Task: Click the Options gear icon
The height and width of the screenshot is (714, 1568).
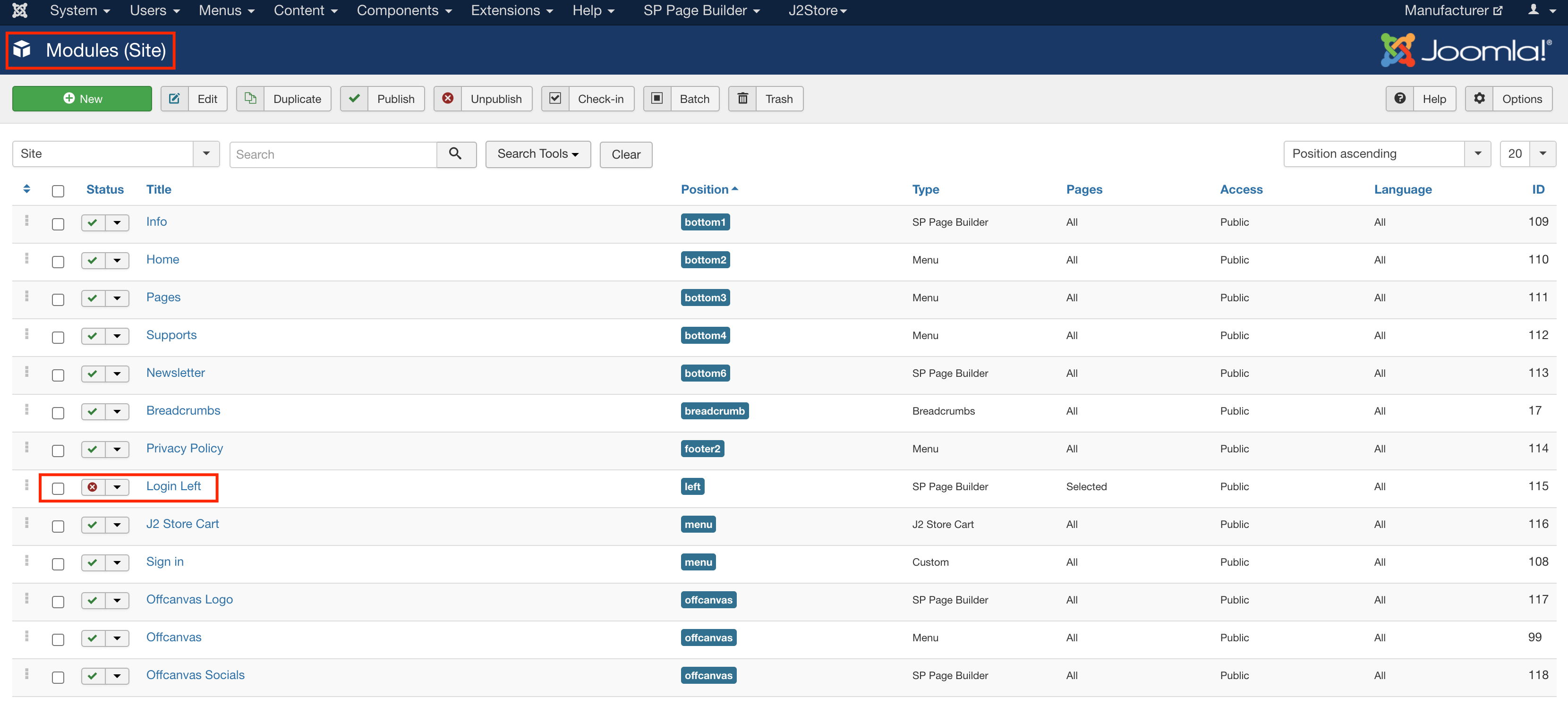Action: point(1479,99)
